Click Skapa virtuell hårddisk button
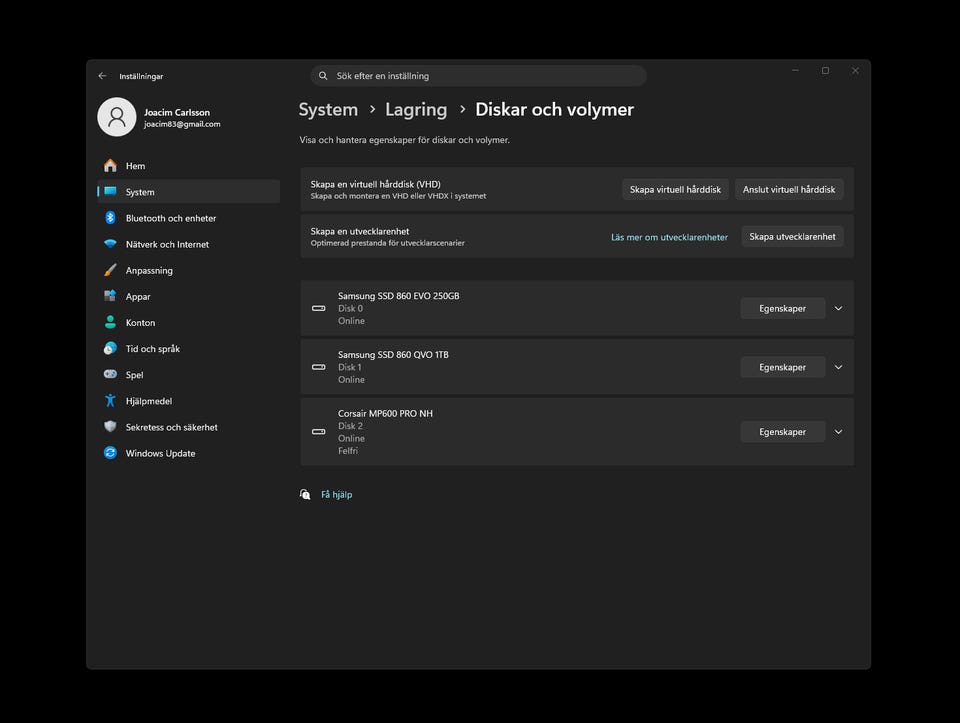 click(675, 189)
